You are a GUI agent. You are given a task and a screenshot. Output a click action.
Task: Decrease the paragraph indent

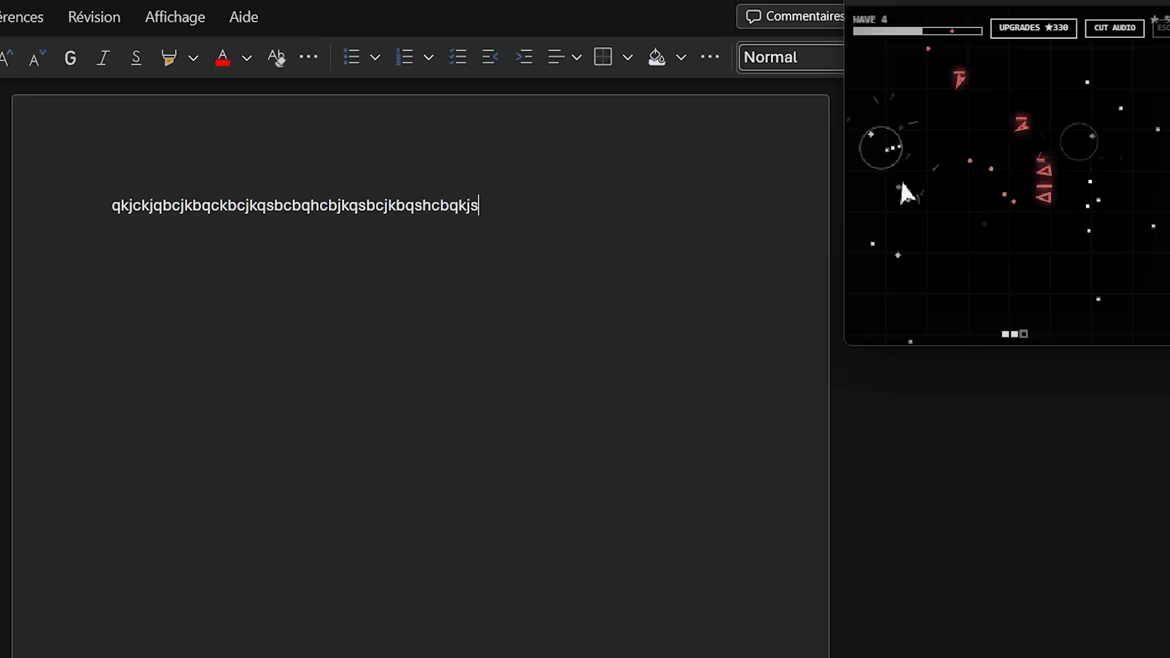pos(490,57)
